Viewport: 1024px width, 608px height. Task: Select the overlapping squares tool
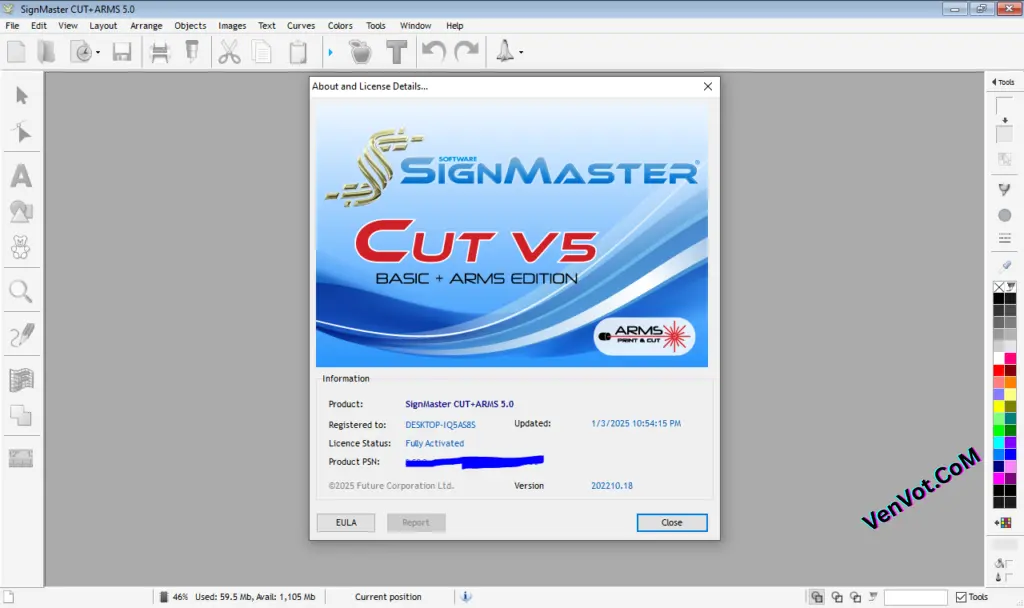tap(21, 415)
